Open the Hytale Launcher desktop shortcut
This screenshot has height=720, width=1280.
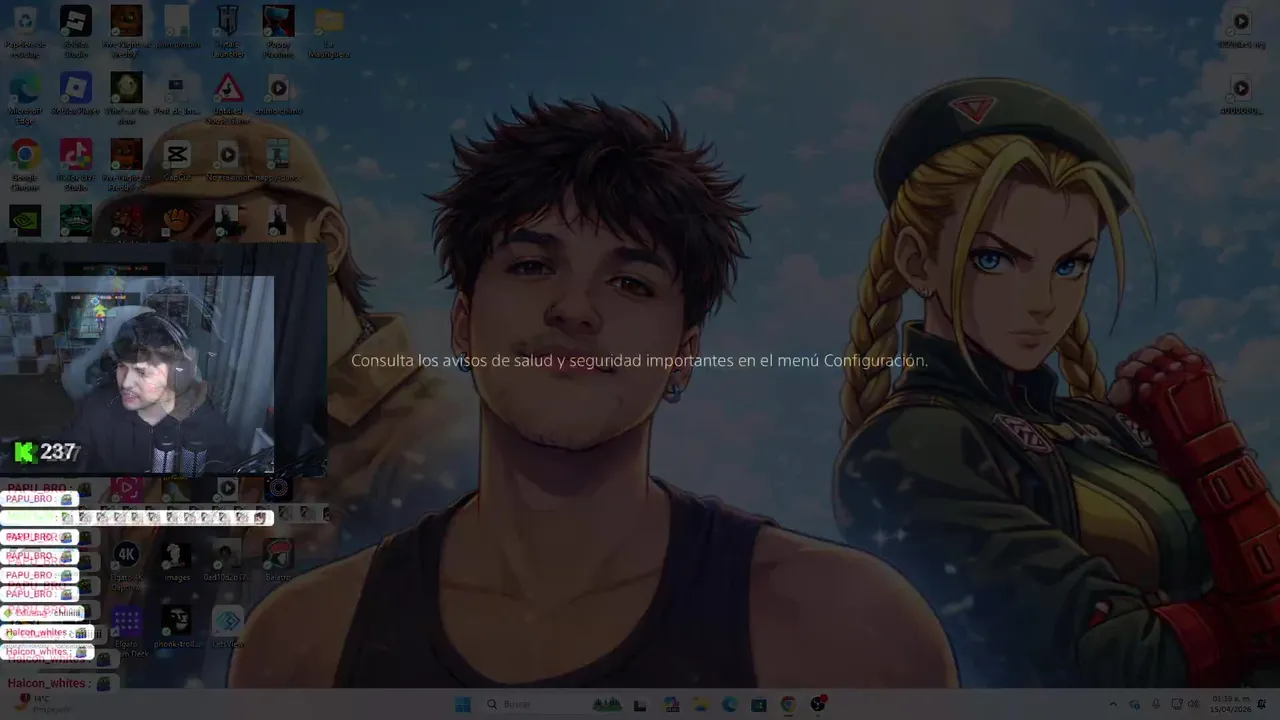[228, 30]
